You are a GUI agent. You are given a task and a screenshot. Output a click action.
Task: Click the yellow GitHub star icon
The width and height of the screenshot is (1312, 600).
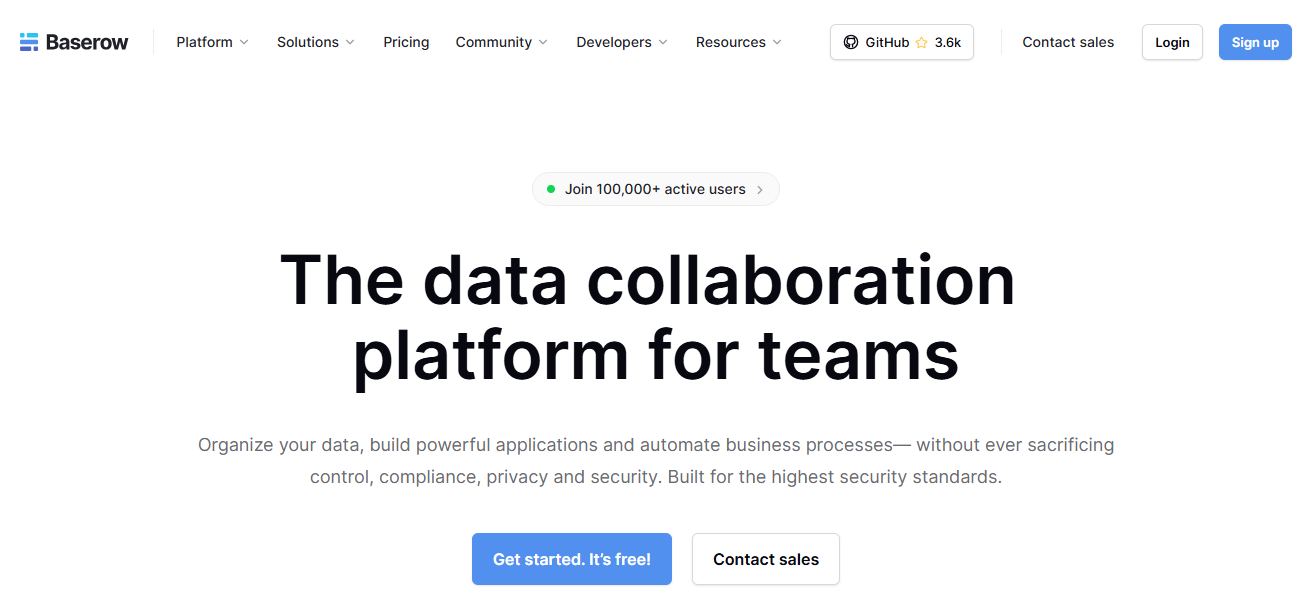coord(921,42)
